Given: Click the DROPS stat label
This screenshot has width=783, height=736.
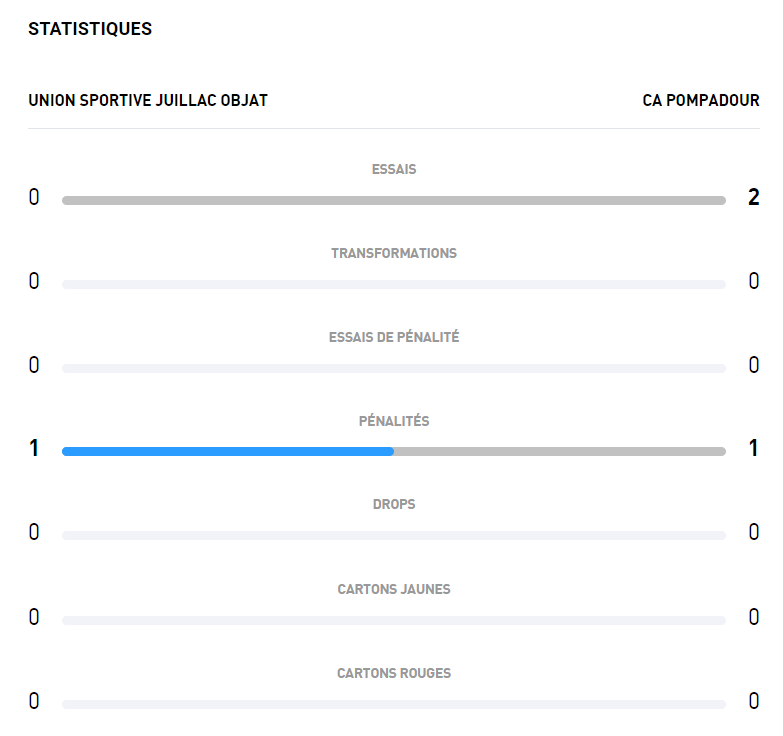Looking at the screenshot, I should (x=394, y=505).
